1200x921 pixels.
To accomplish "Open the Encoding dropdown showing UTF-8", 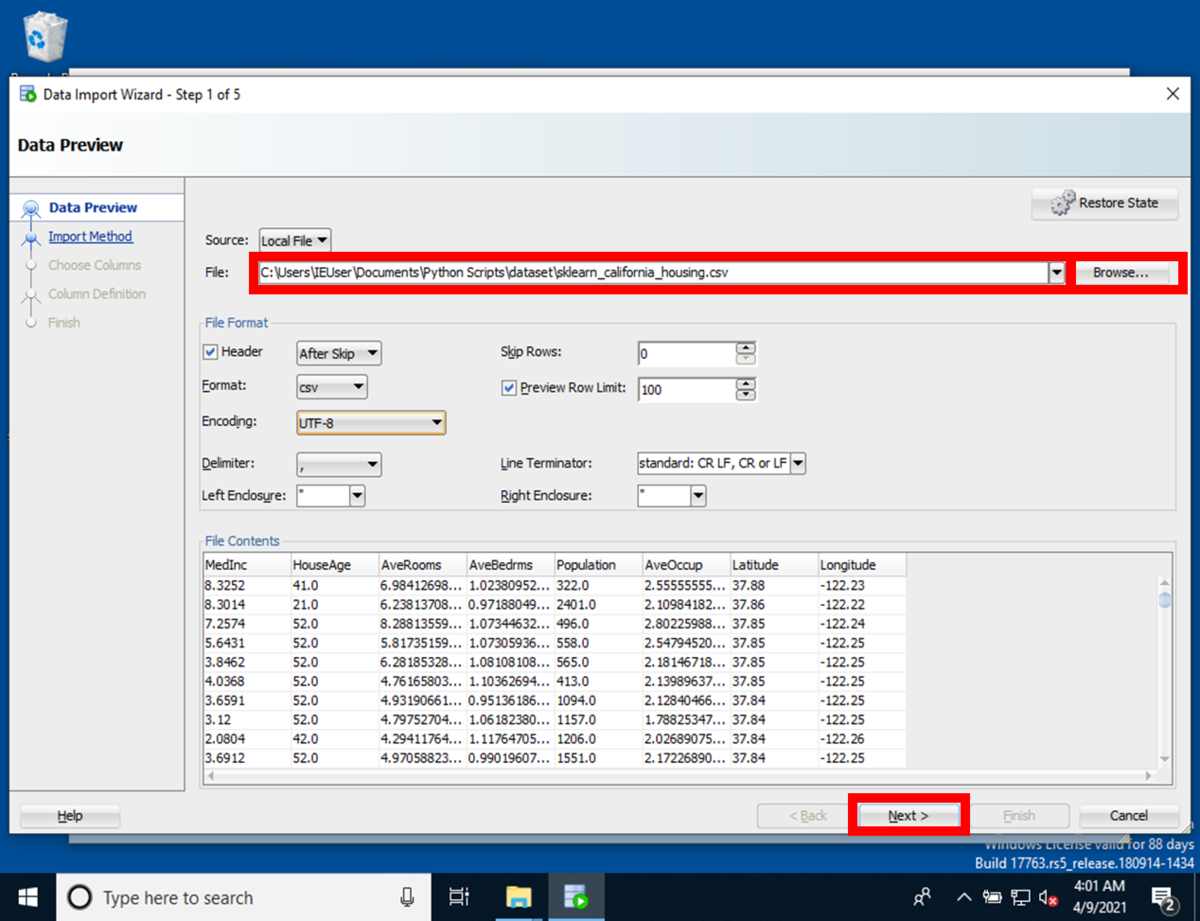I will [371, 423].
